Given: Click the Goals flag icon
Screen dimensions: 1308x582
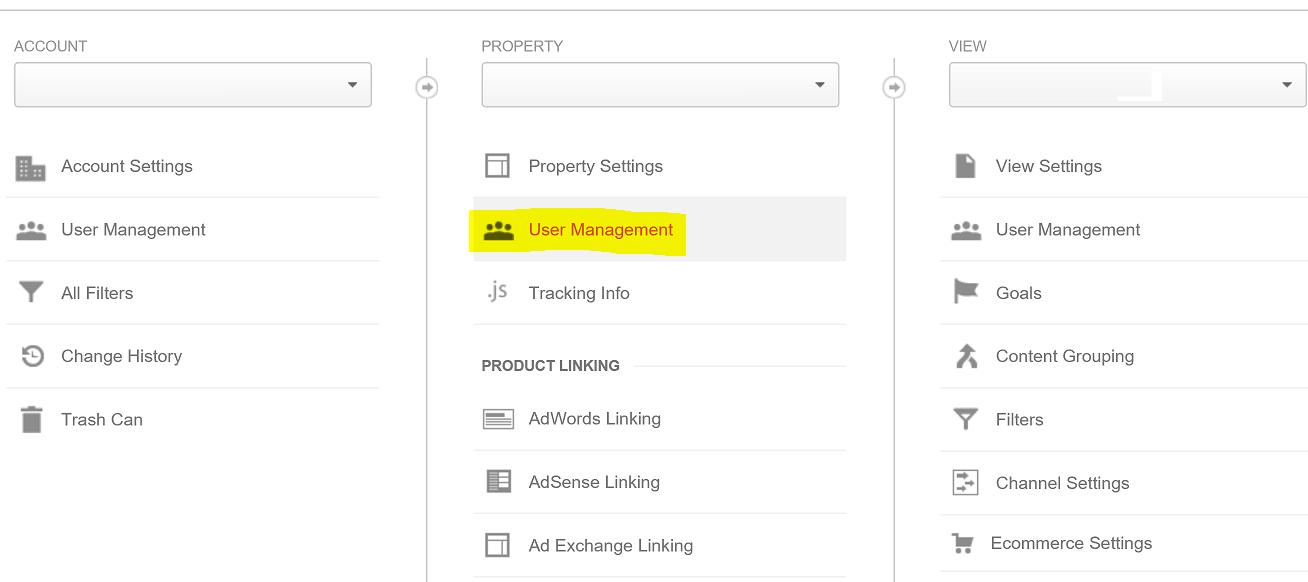Looking at the screenshot, I should click(965, 292).
